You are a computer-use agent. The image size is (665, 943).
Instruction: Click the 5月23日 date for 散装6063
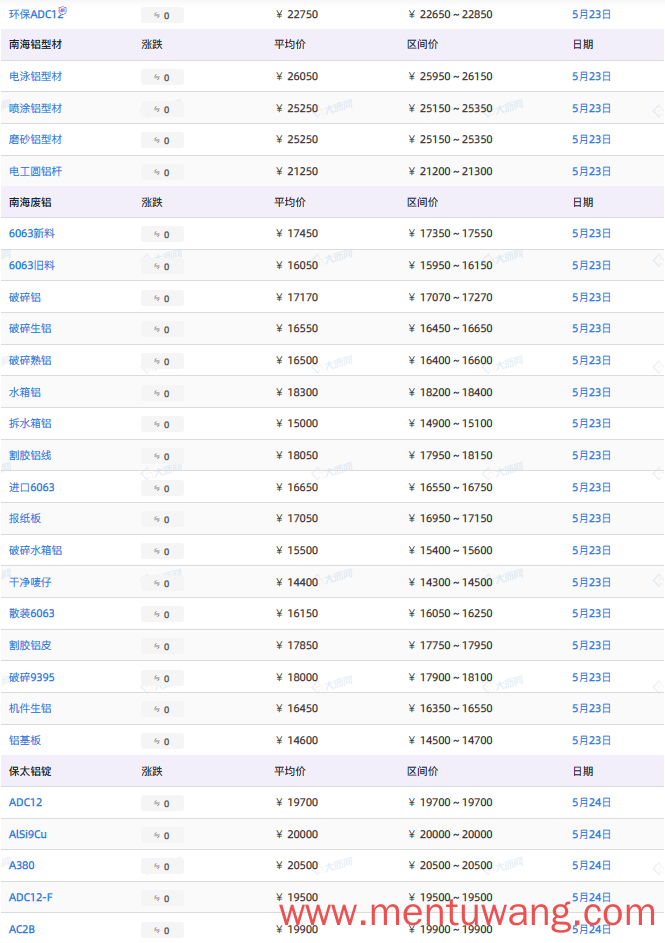coord(592,613)
